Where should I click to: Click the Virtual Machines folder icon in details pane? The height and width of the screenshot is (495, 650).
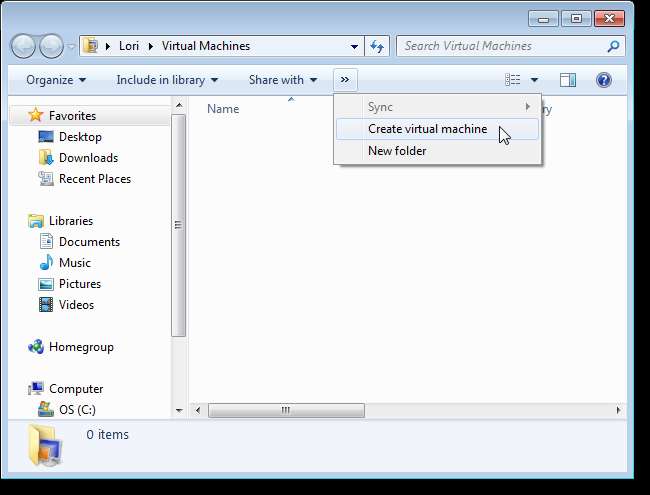(45, 446)
